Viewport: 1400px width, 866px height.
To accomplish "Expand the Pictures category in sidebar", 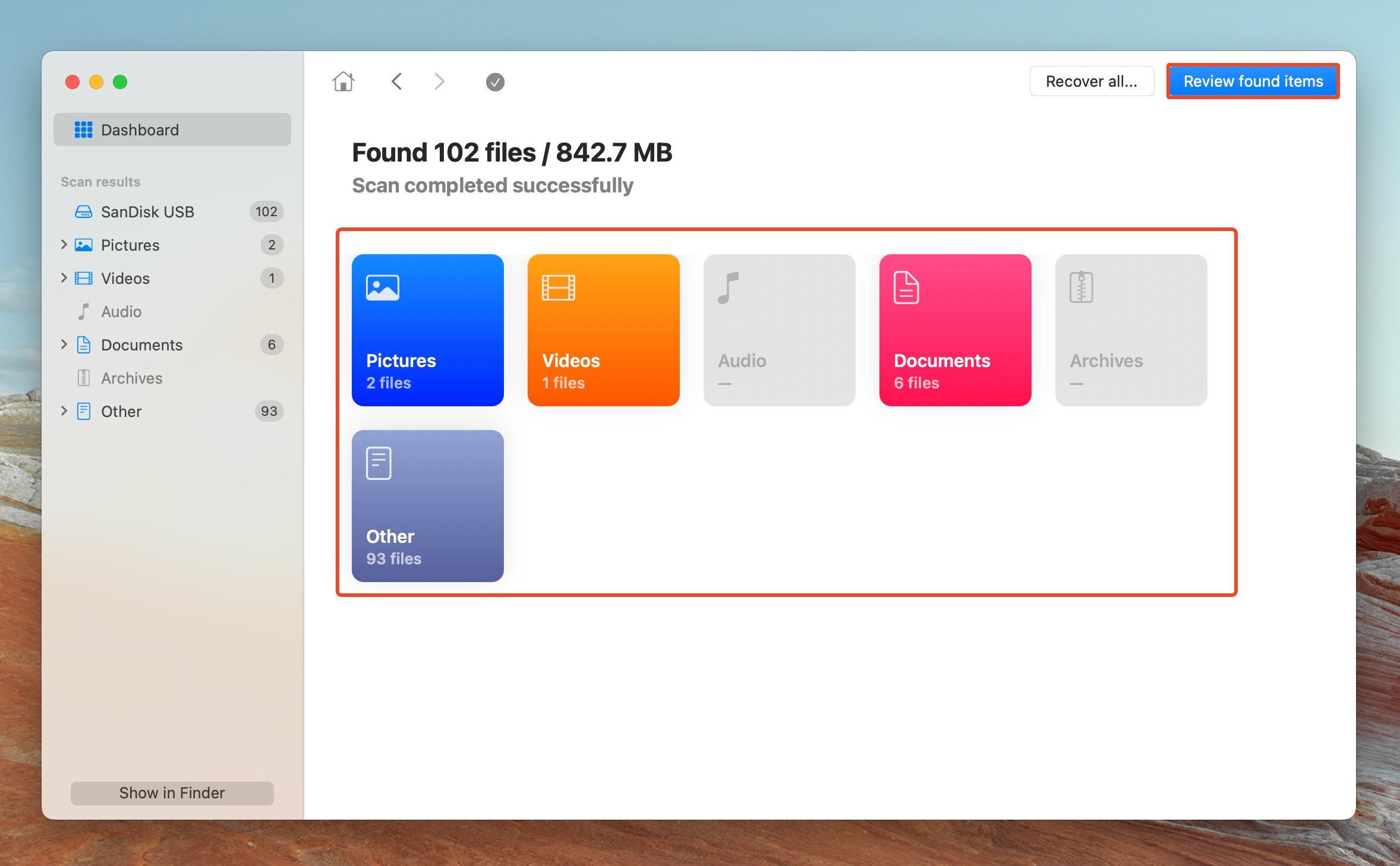I will [64, 245].
